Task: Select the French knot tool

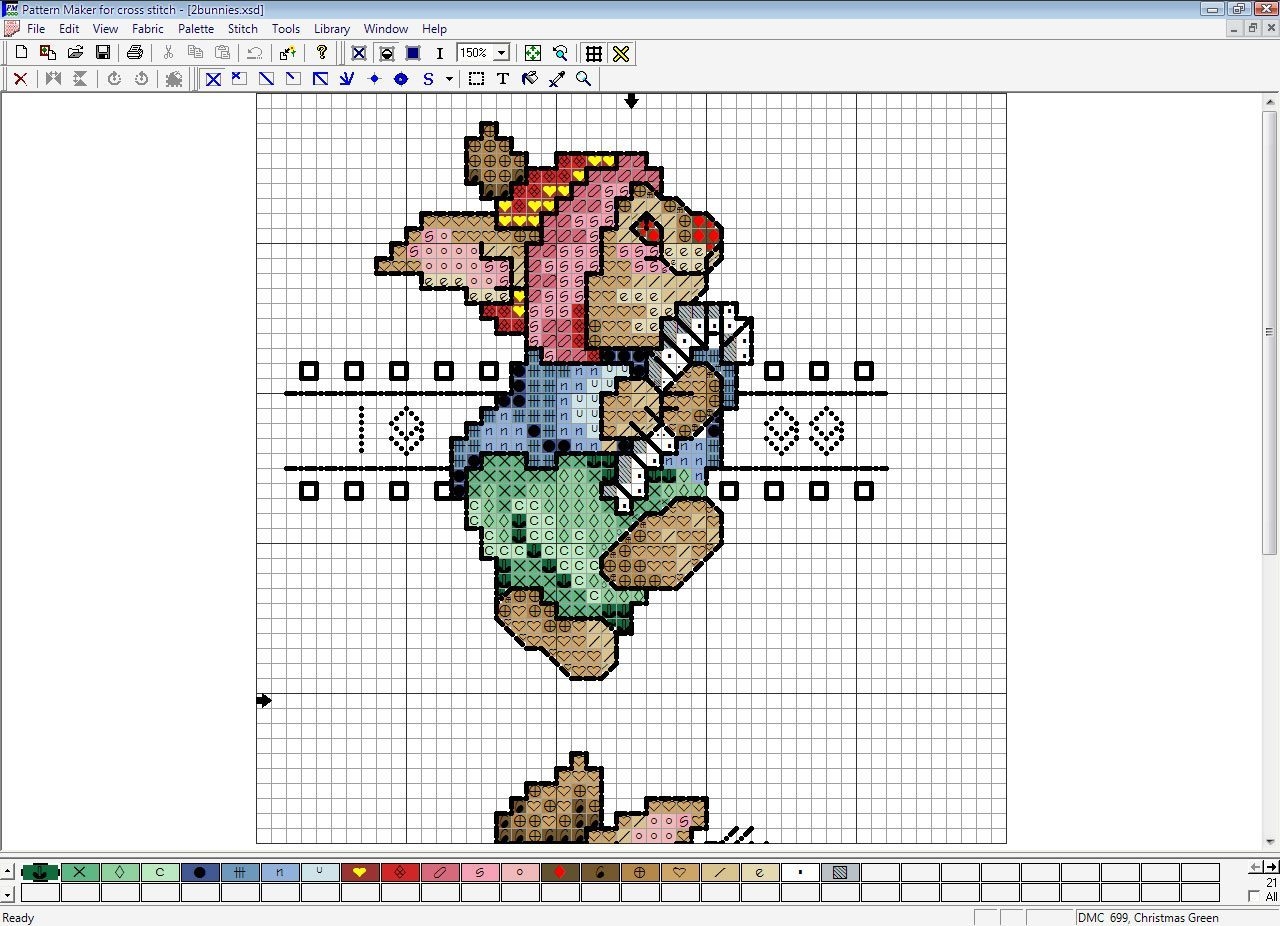Action: pyautogui.click(x=374, y=78)
